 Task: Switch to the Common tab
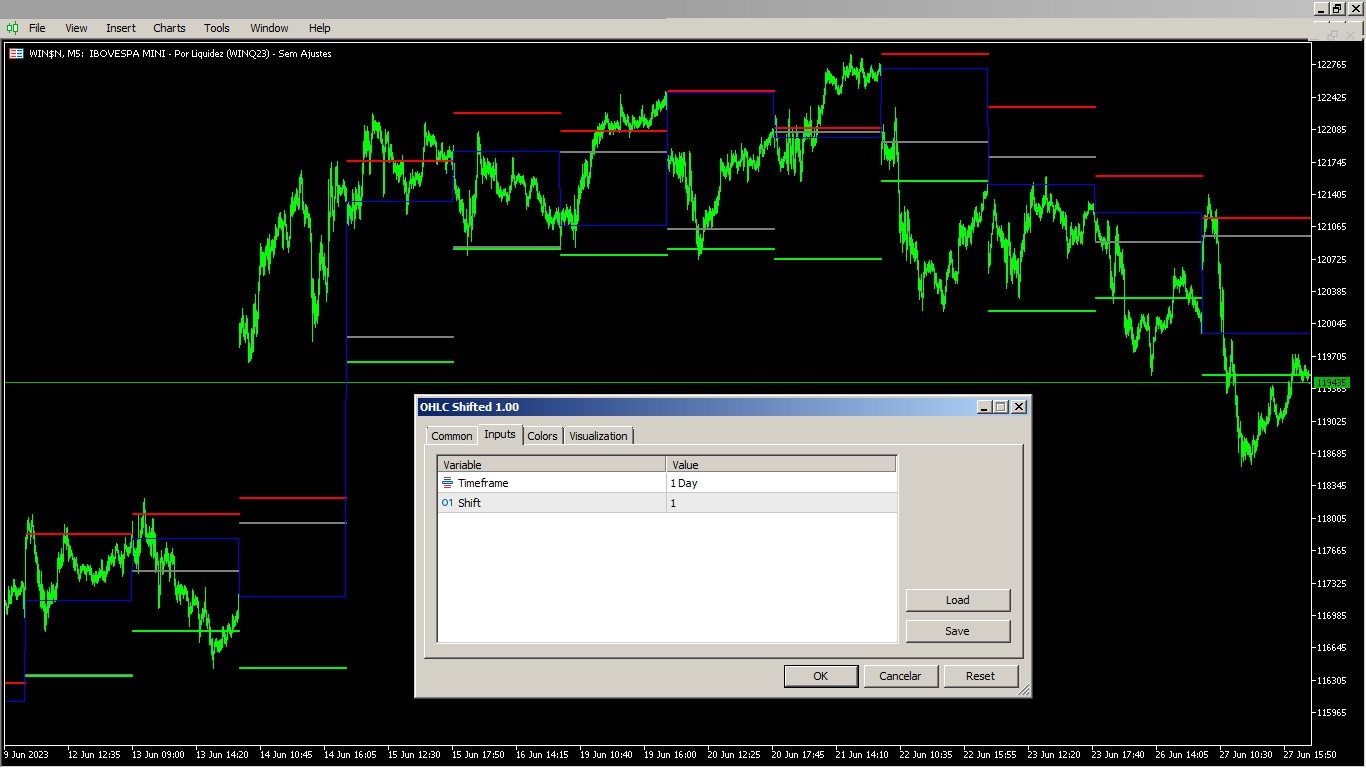coord(451,435)
